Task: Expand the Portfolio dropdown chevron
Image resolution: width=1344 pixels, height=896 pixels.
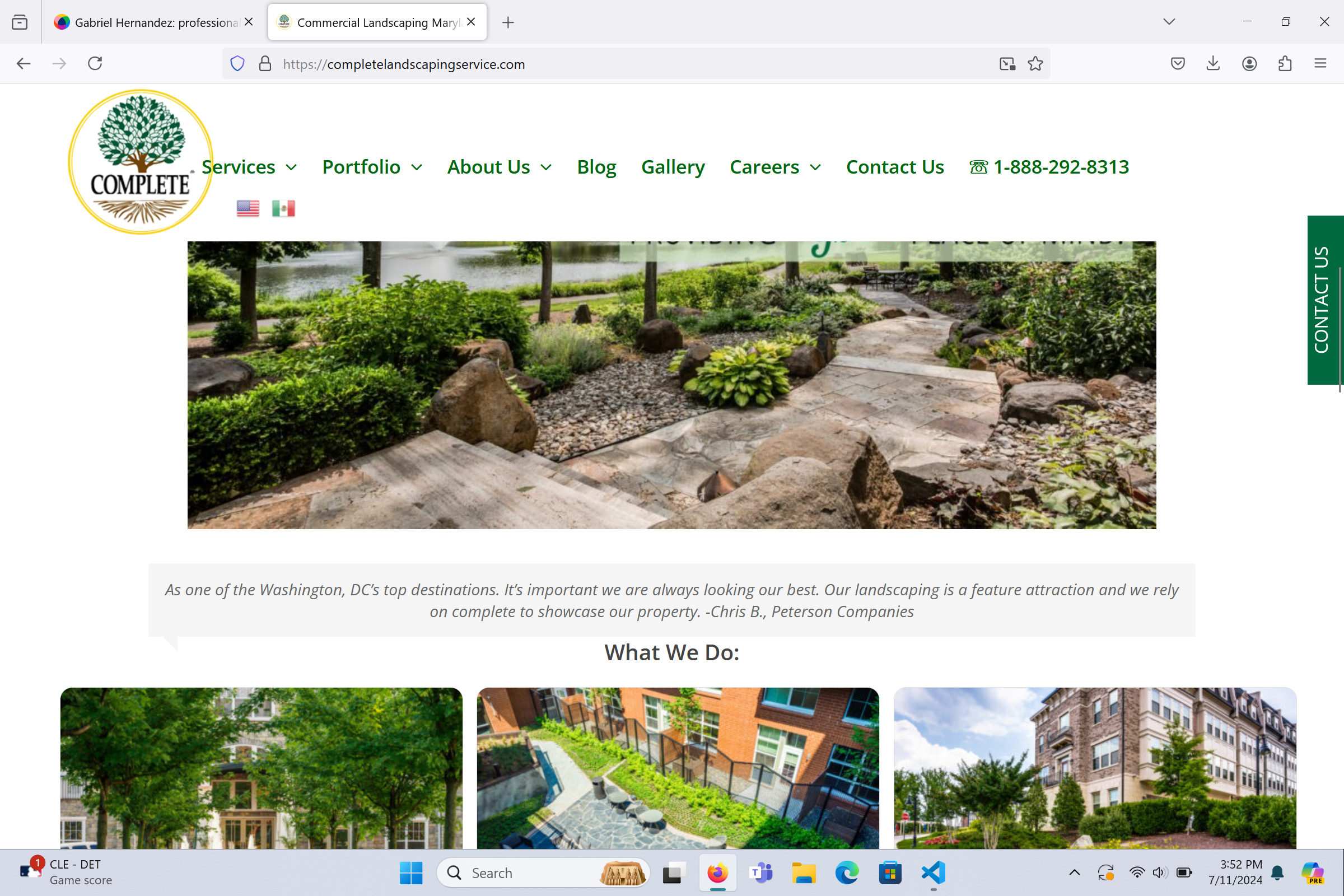Action: pyautogui.click(x=417, y=167)
